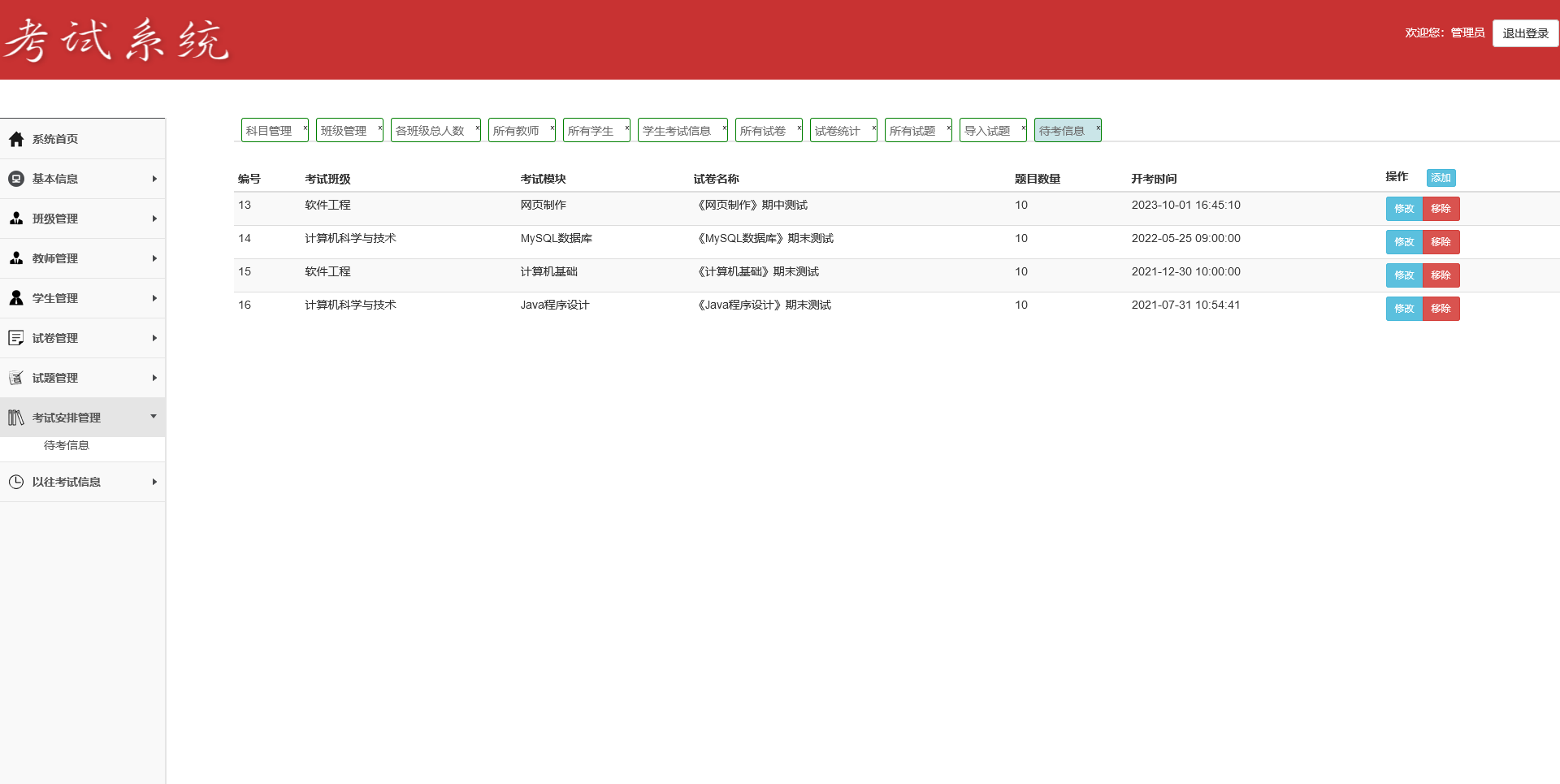The image size is (1560, 784).
Task: Close the 待考信息 tab
Action: coord(1098,127)
